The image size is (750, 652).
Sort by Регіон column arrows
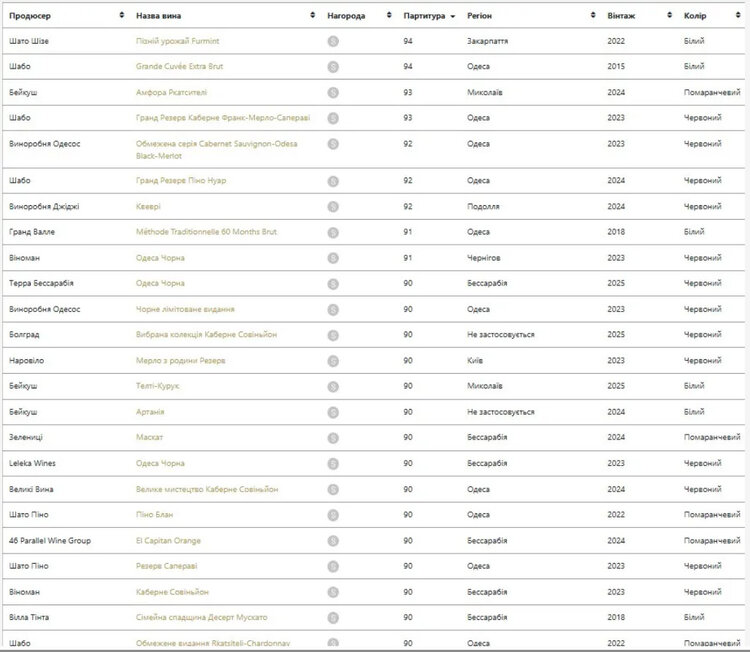pos(593,15)
